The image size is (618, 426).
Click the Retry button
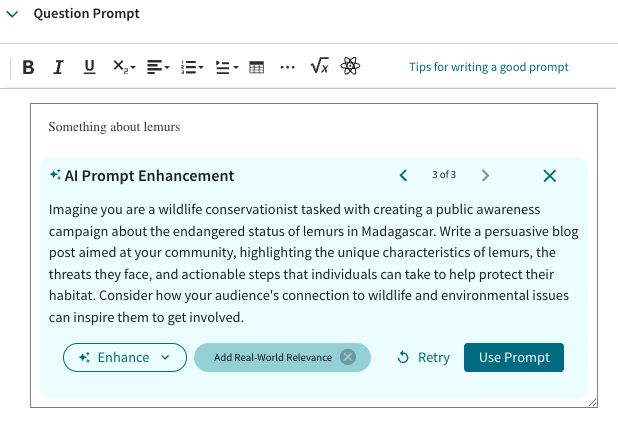click(x=424, y=357)
